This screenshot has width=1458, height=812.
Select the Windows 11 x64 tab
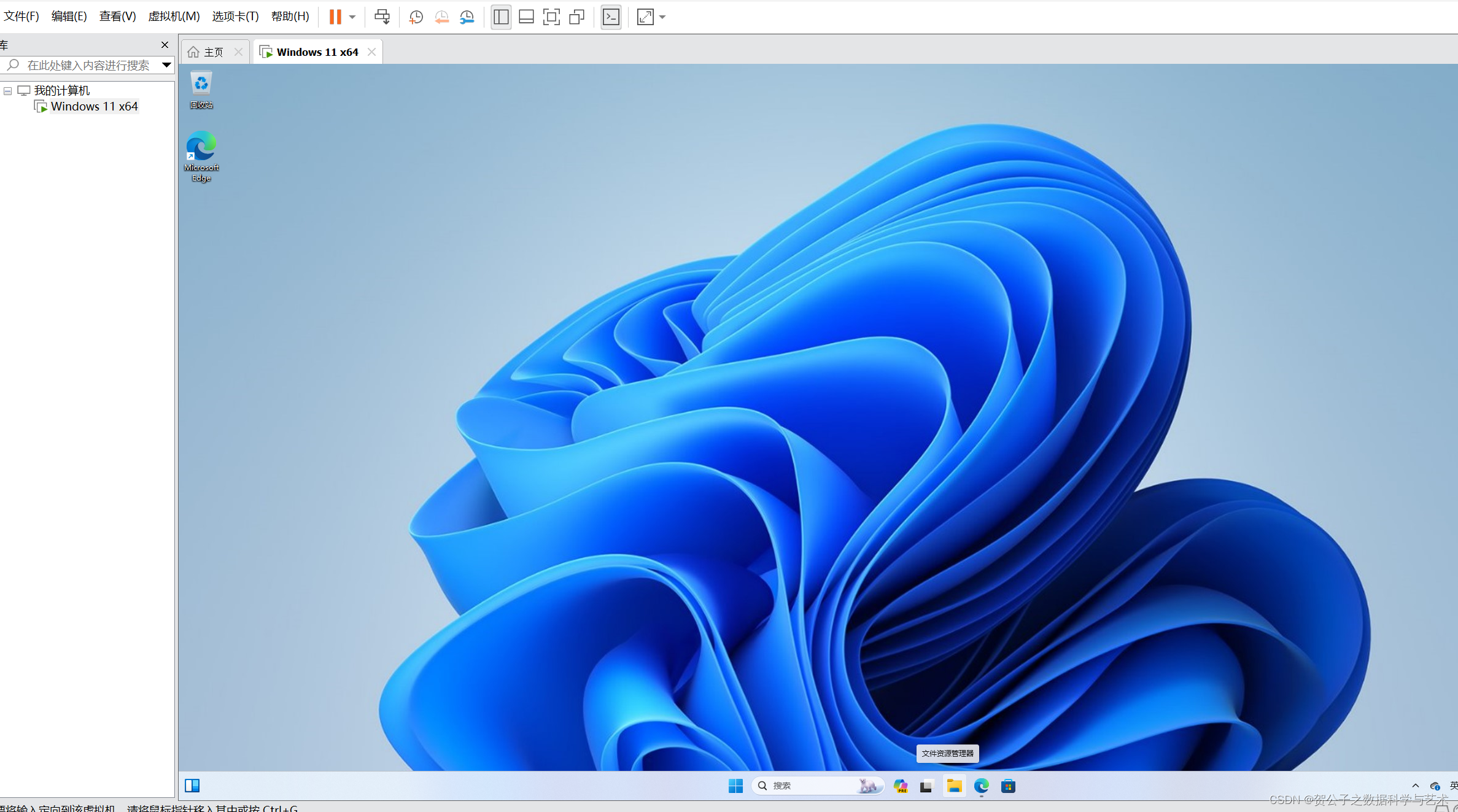point(317,52)
